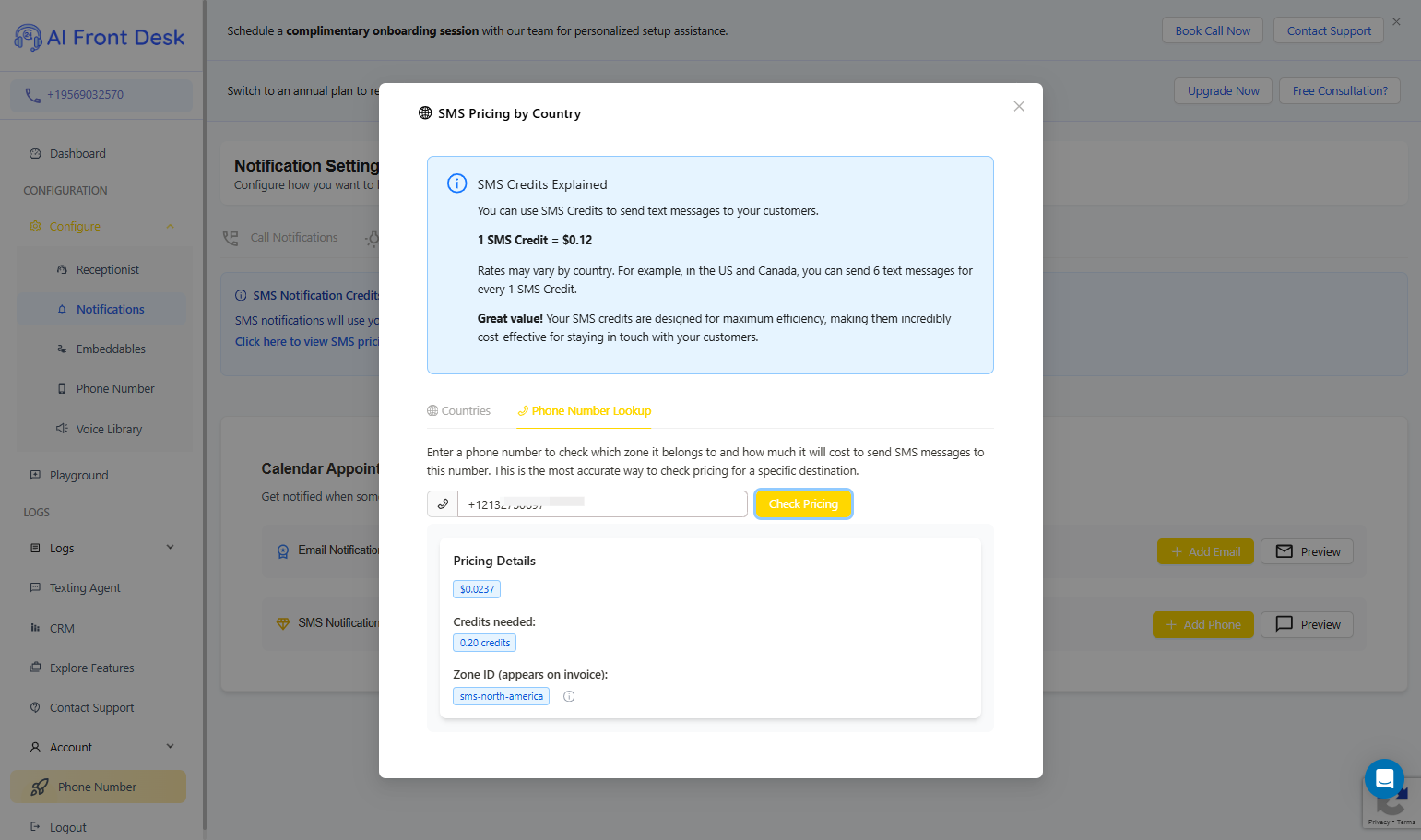Click the CRM chart icon

click(x=35, y=628)
